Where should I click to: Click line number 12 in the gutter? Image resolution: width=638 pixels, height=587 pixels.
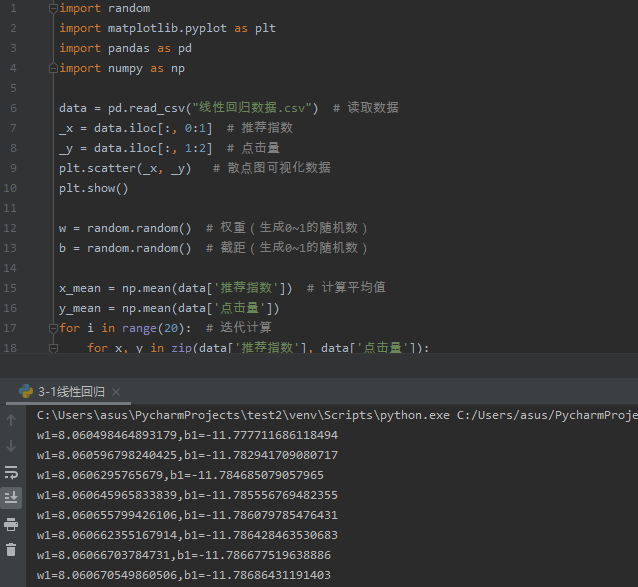click(10, 228)
